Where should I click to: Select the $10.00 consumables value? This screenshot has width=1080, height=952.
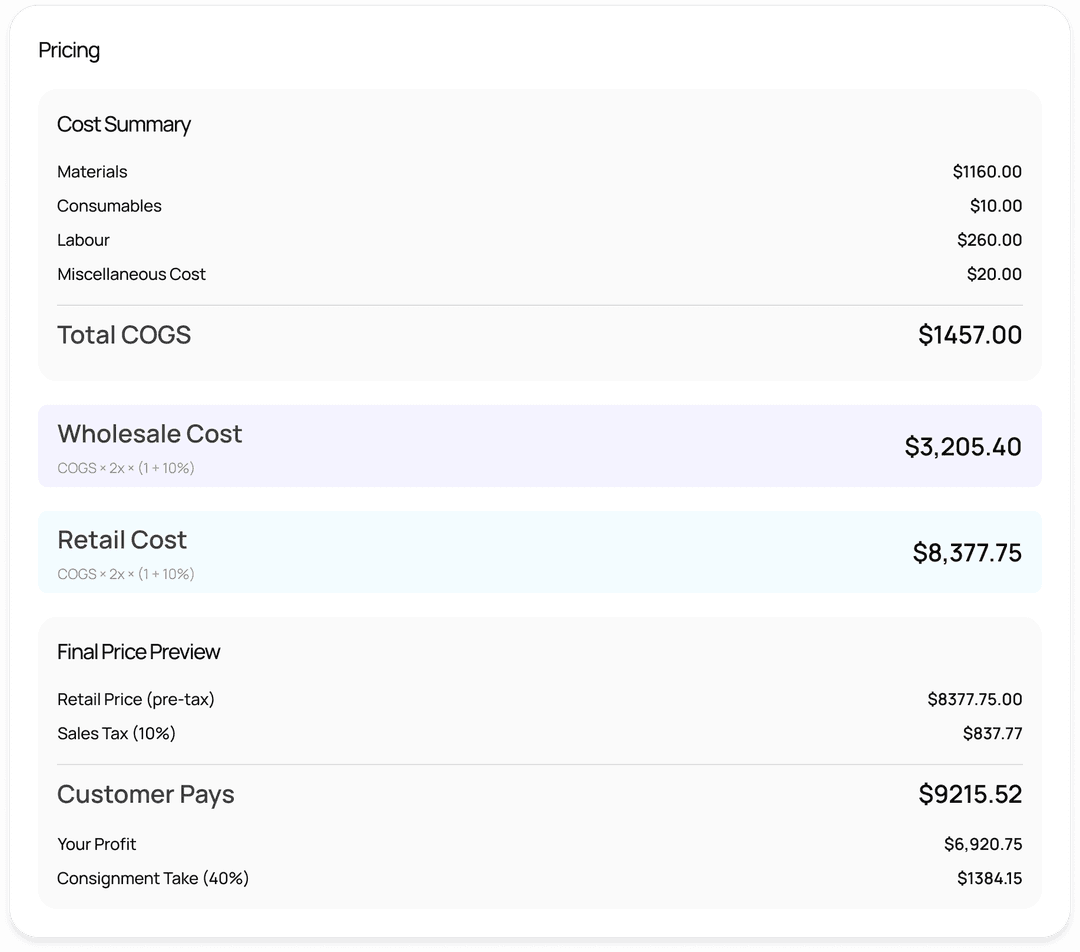(x=996, y=206)
